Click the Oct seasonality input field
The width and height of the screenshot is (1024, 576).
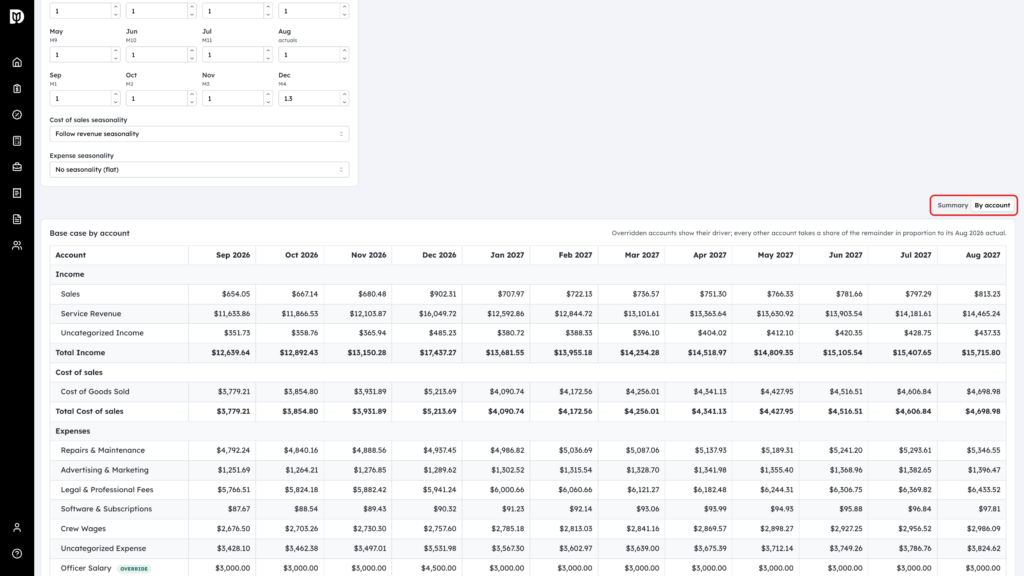157,99
